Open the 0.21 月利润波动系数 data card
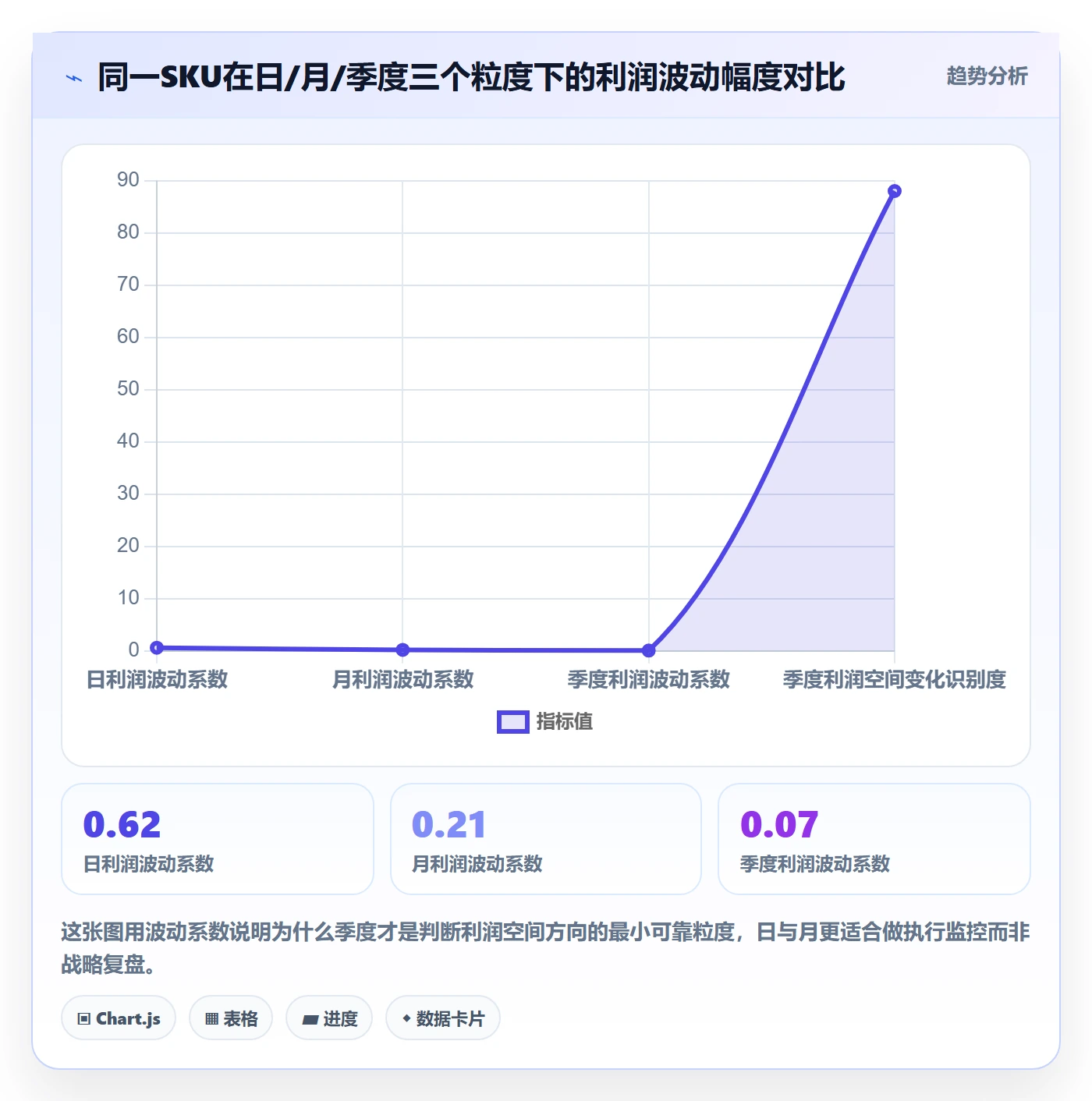The height and width of the screenshot is (1101, 1092). pyautogui.click(x=546, y=839)
